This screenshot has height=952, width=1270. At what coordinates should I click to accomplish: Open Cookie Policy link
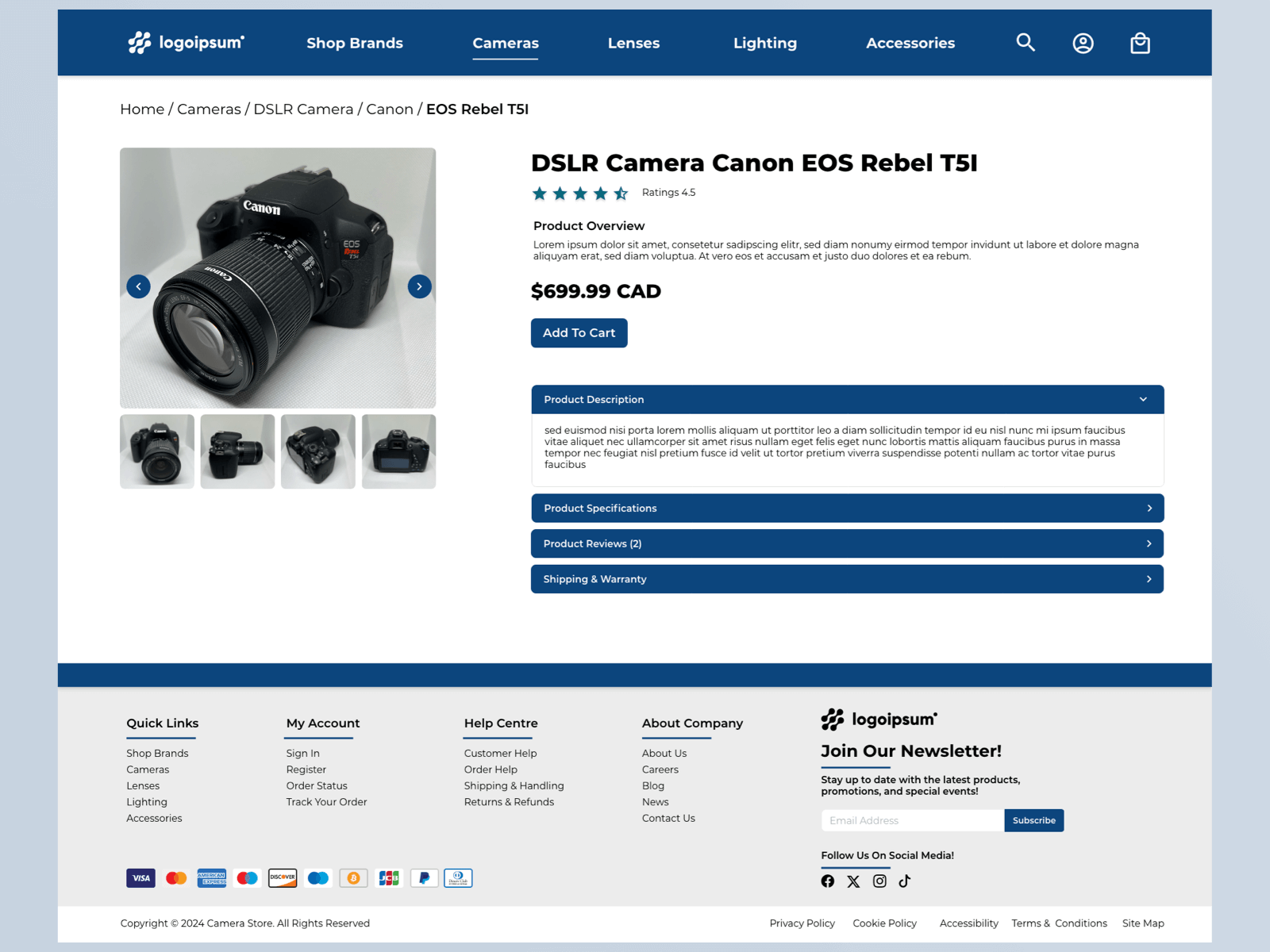click(x=884, y=923)
